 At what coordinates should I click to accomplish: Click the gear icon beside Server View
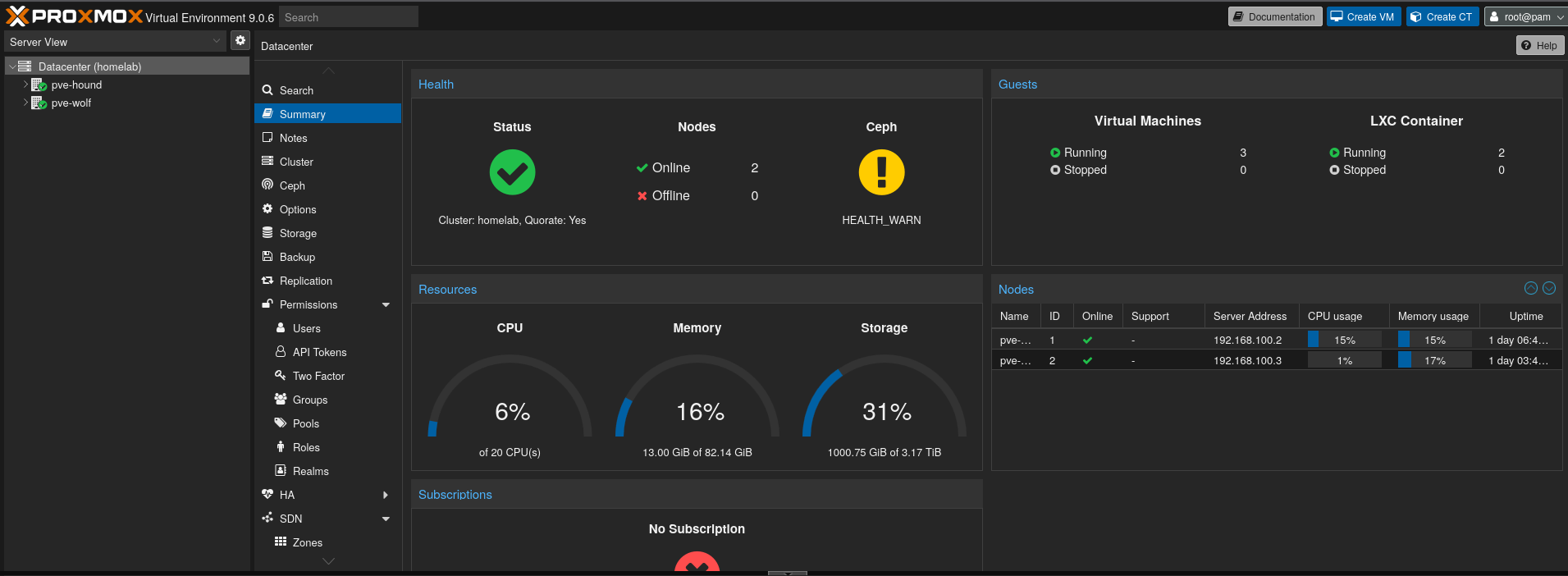pos(240,40)
